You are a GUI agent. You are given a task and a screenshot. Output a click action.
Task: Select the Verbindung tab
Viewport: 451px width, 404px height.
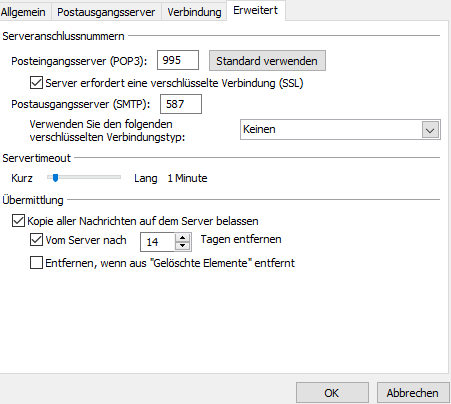(194, 12)
